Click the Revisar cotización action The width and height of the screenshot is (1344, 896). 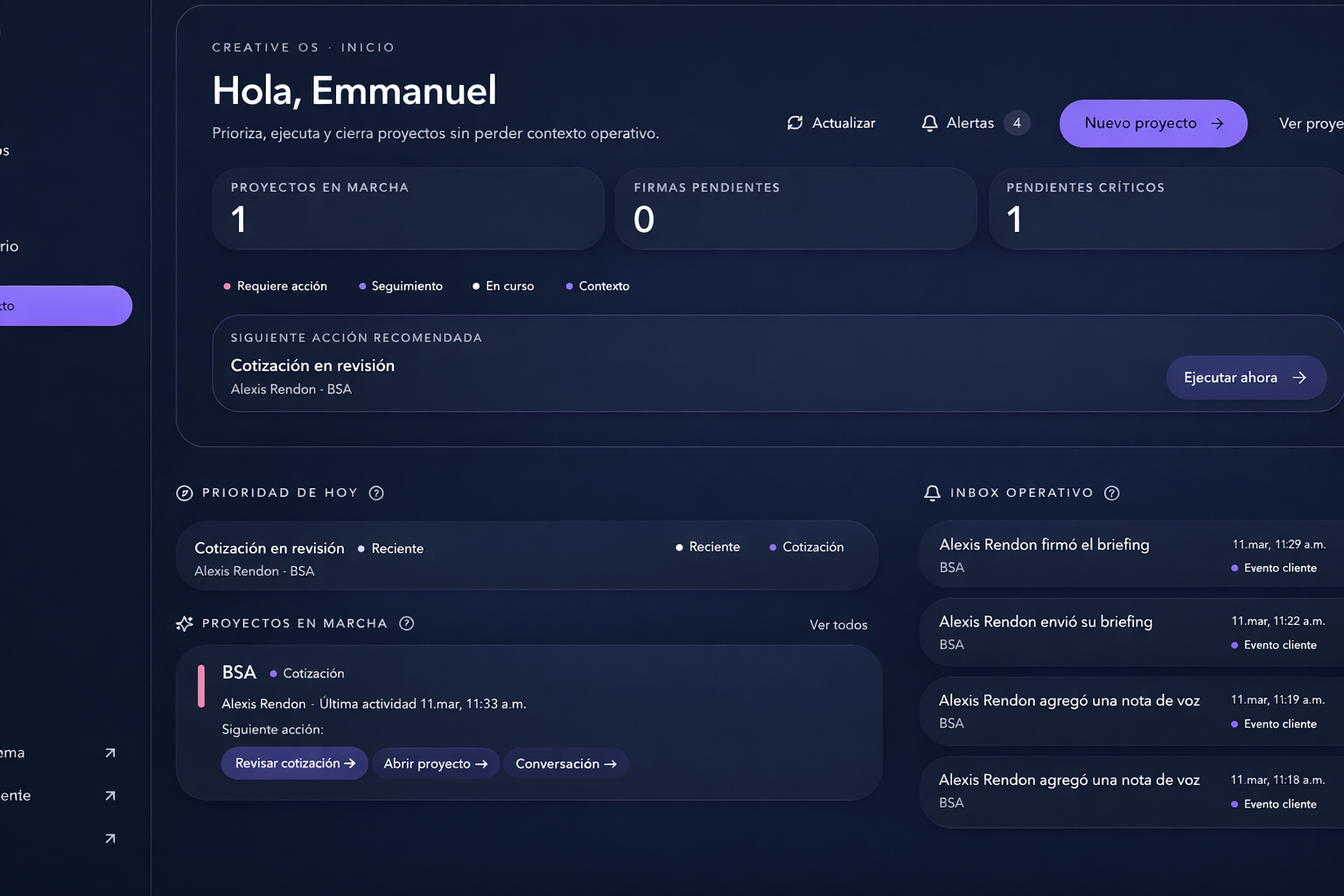point(294,763)
